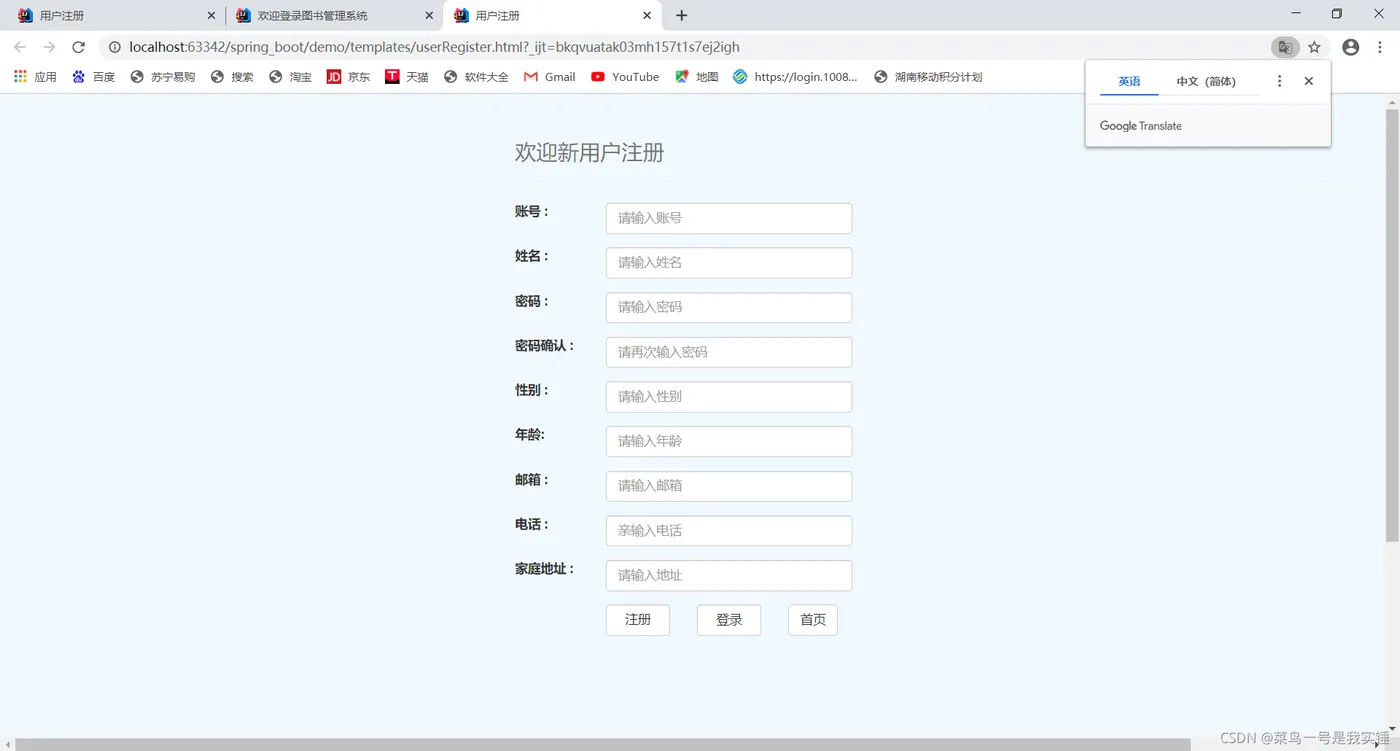
Task: Open the 京东 bookmark
Action: click(x=348, y=76)
